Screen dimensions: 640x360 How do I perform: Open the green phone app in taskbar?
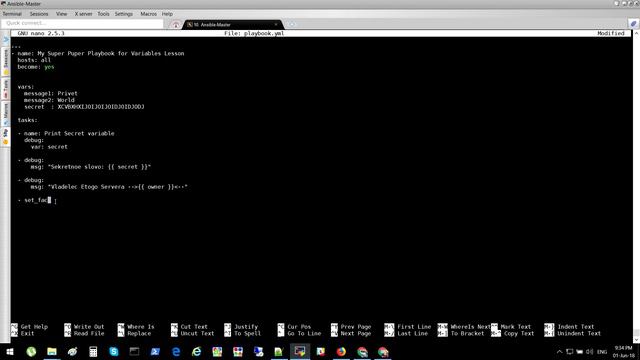click(x=31, y=352)
